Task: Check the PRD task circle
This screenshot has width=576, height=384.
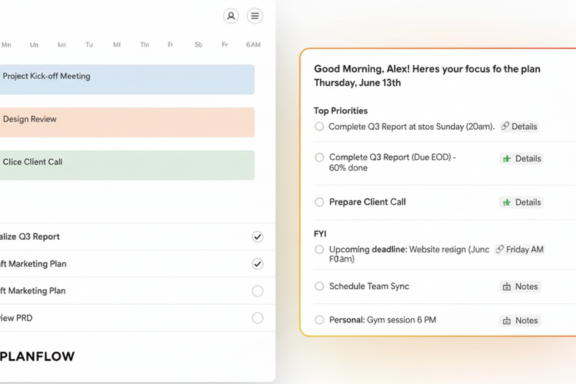Action: tap(258, 318)
